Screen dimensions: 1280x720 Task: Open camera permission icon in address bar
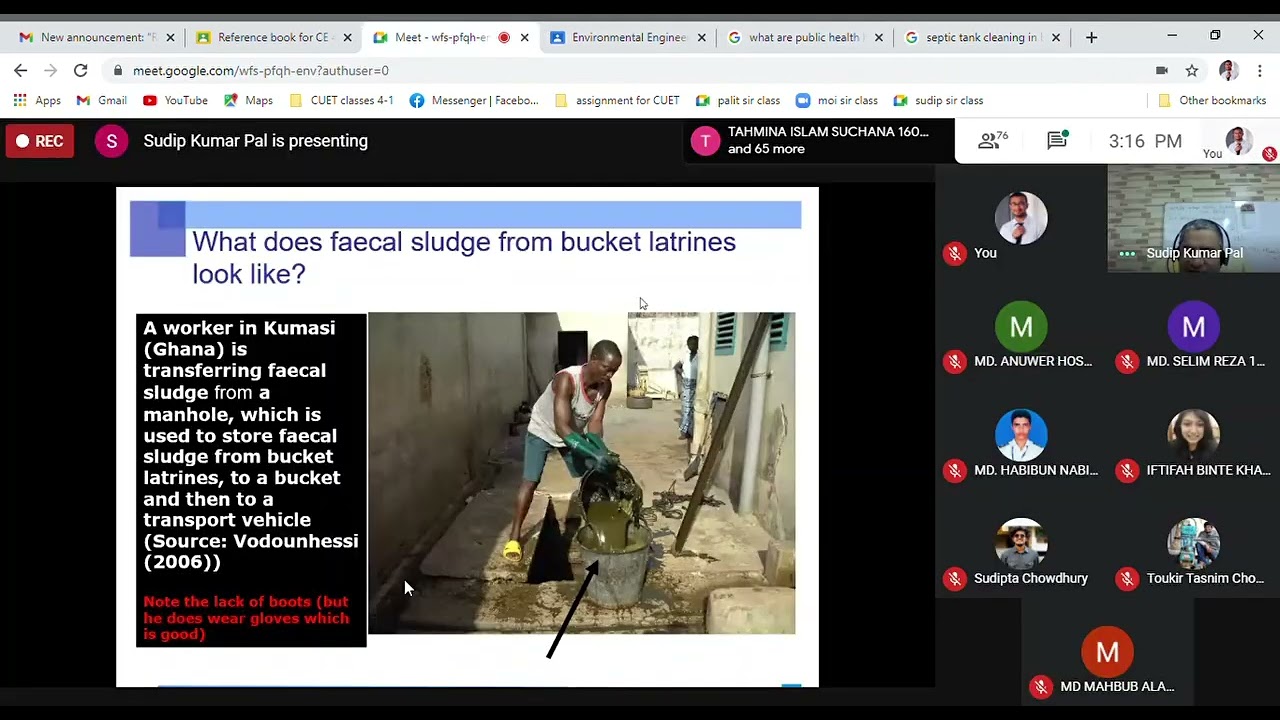1161,70
